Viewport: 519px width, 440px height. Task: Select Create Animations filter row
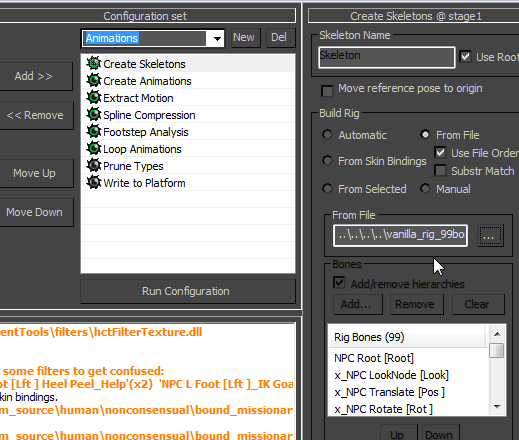(188, 81)
